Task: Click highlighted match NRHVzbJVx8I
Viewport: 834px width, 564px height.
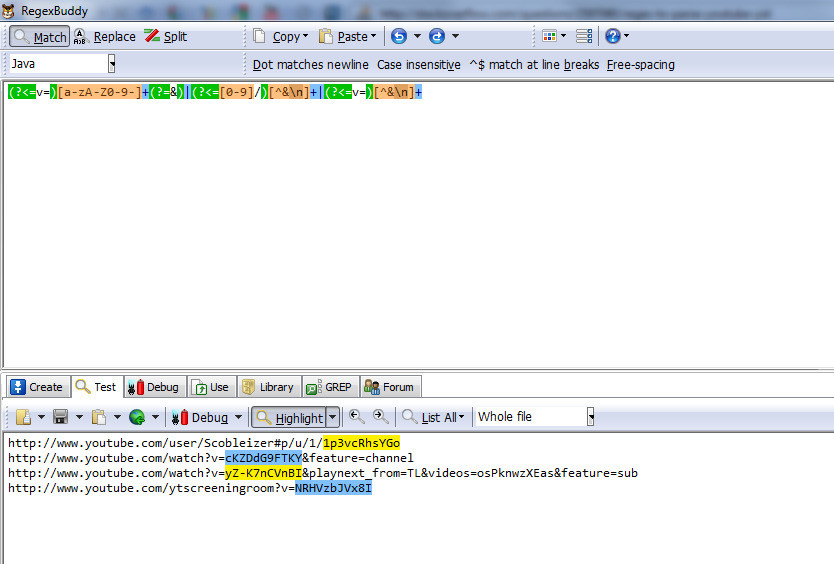Action: tap(333, 487)
